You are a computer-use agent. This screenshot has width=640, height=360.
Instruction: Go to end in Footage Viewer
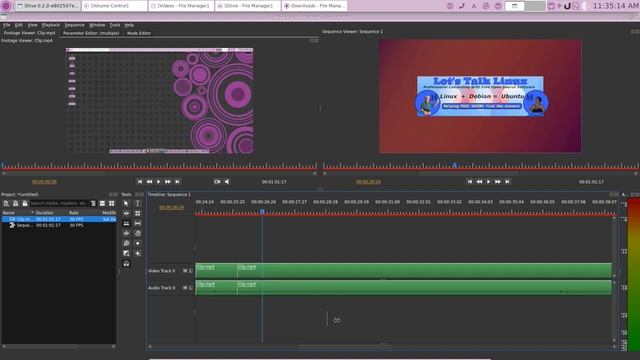(x=177, y=182)
